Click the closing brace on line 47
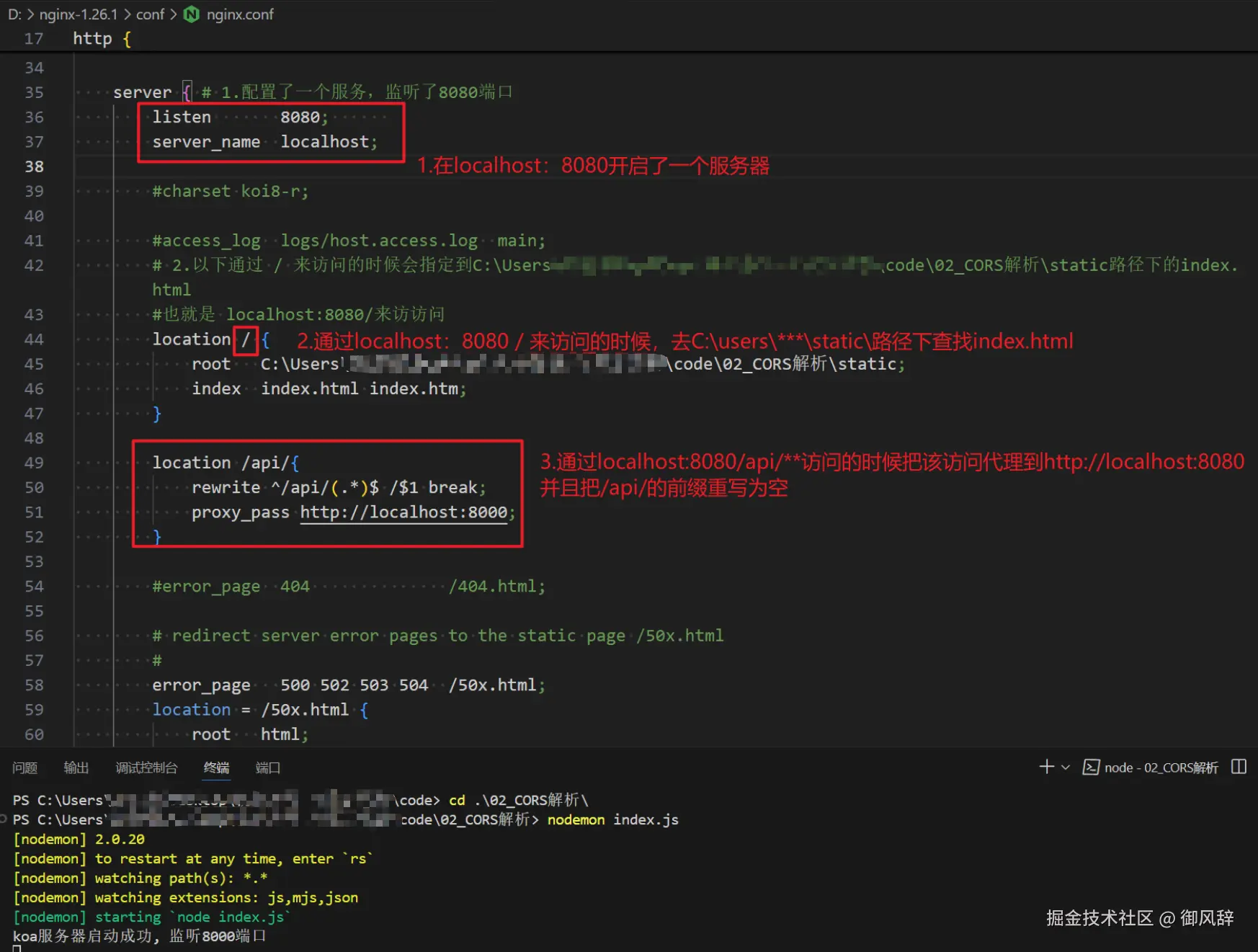The height and width of the screenshot is (952, 1258). click(157, 414)
